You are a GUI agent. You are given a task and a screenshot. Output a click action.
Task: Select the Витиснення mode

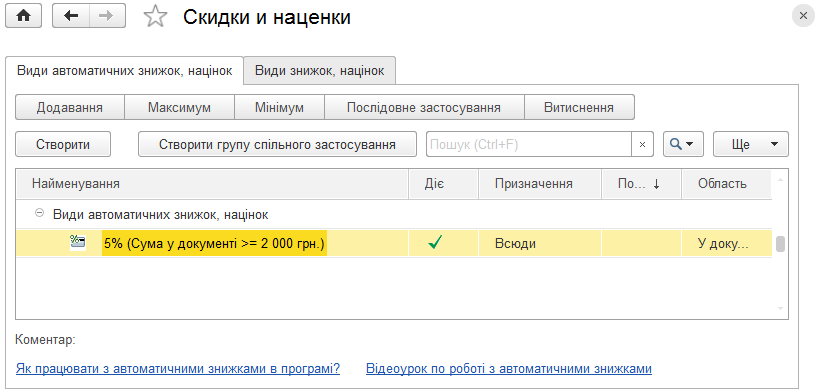579,108
